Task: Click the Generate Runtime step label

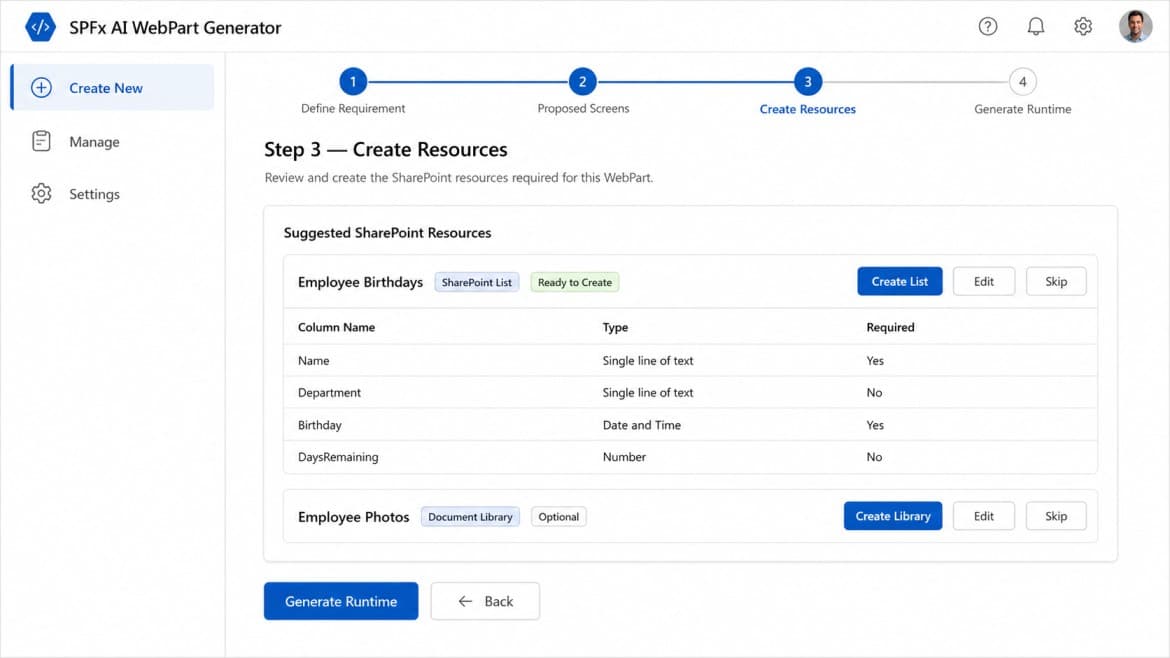Action: point(1022,109)
